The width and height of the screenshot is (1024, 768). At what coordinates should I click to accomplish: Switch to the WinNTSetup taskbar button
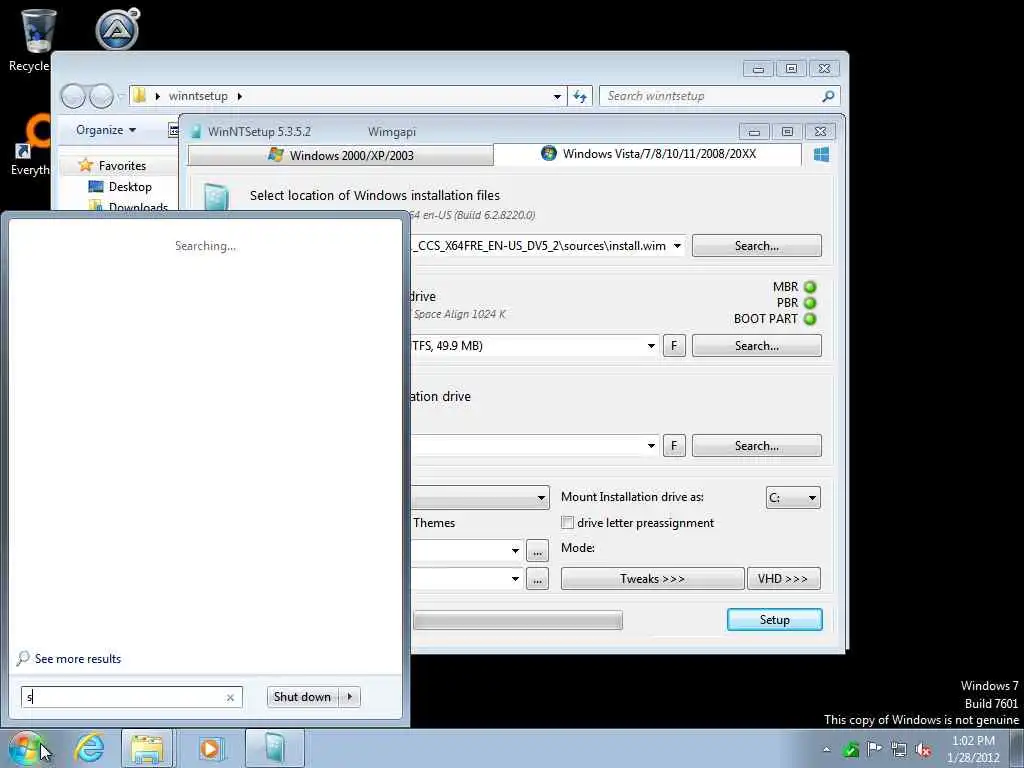(x=275, y=748)
